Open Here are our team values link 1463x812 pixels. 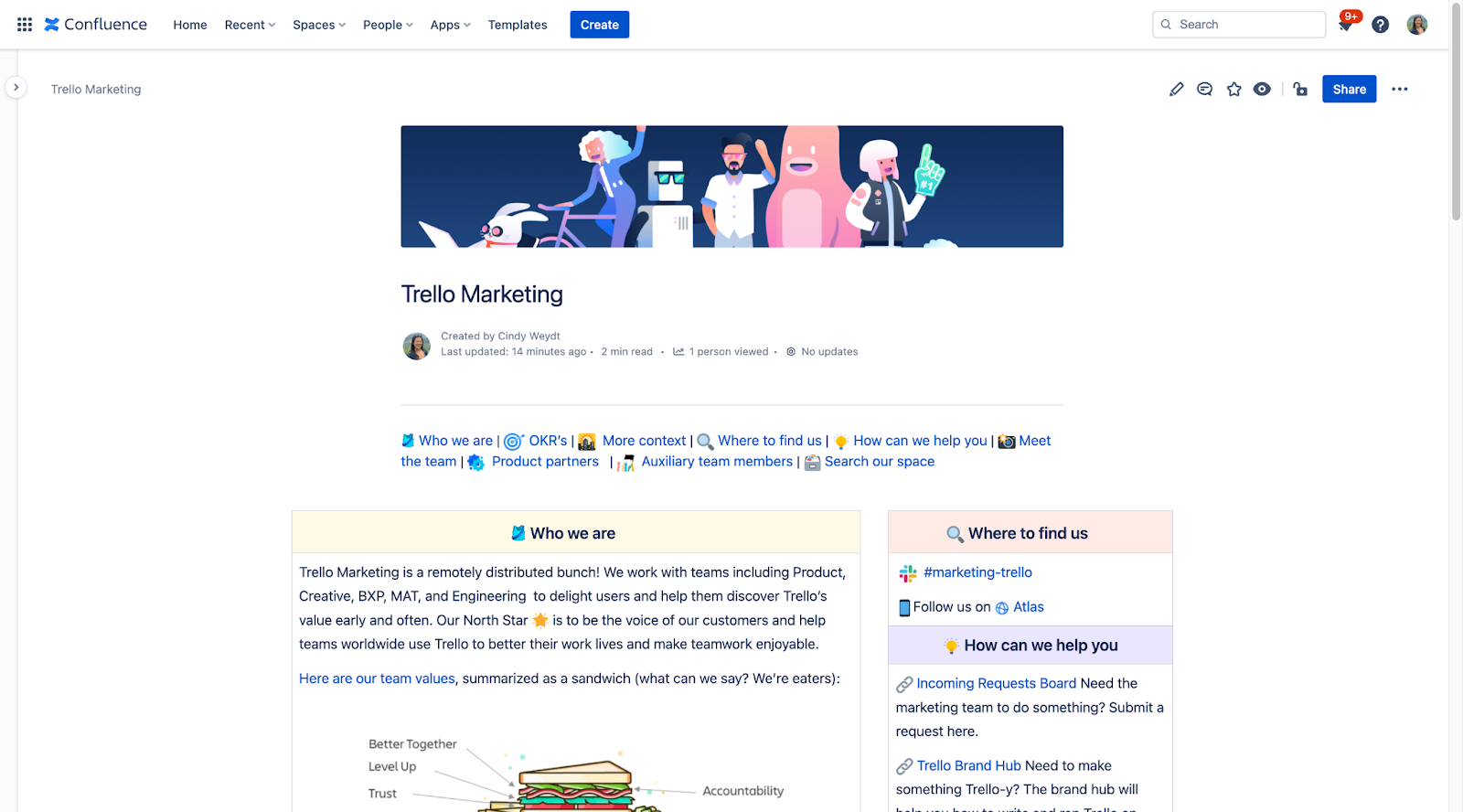pos(377,678)
